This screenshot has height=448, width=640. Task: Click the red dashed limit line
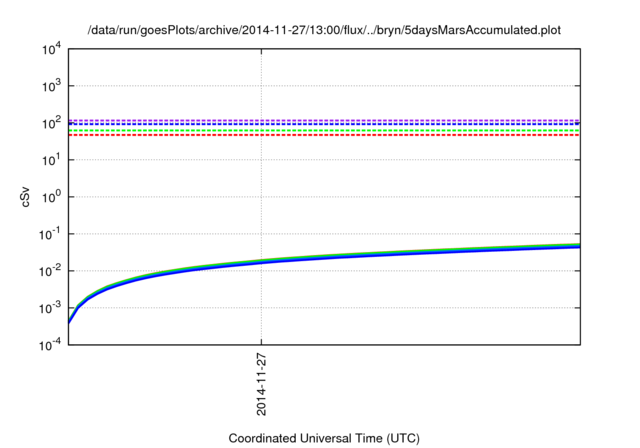click(324, 135)
